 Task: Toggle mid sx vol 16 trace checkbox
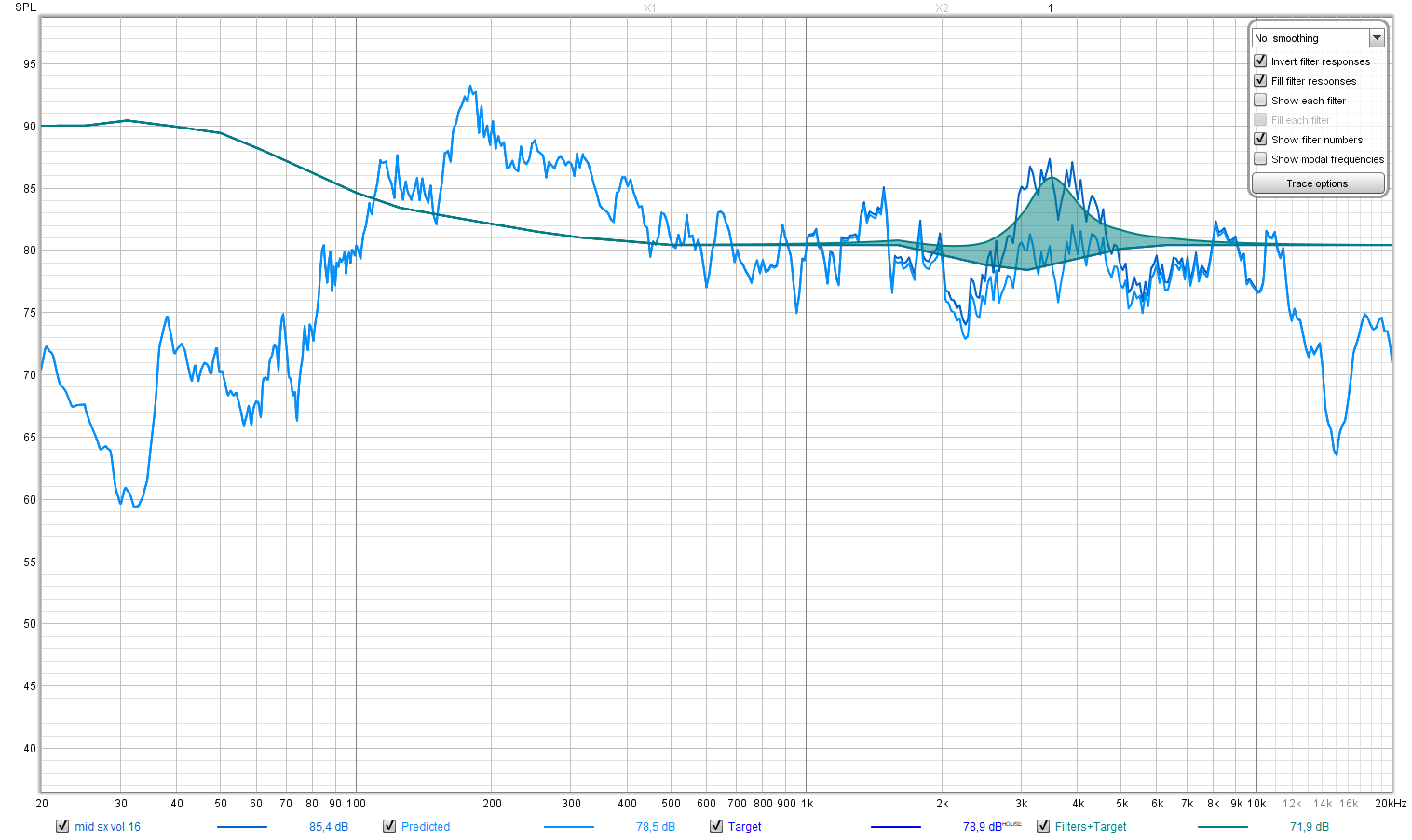[x=62, y=826]
